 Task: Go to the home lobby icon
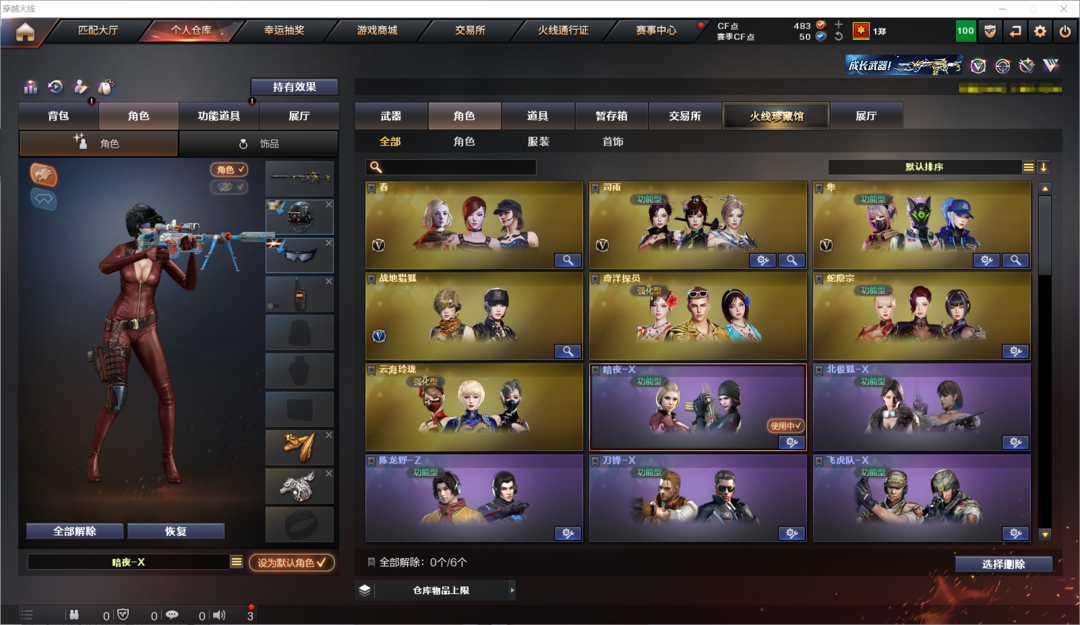pyautogui.click(x=25, y=32)
